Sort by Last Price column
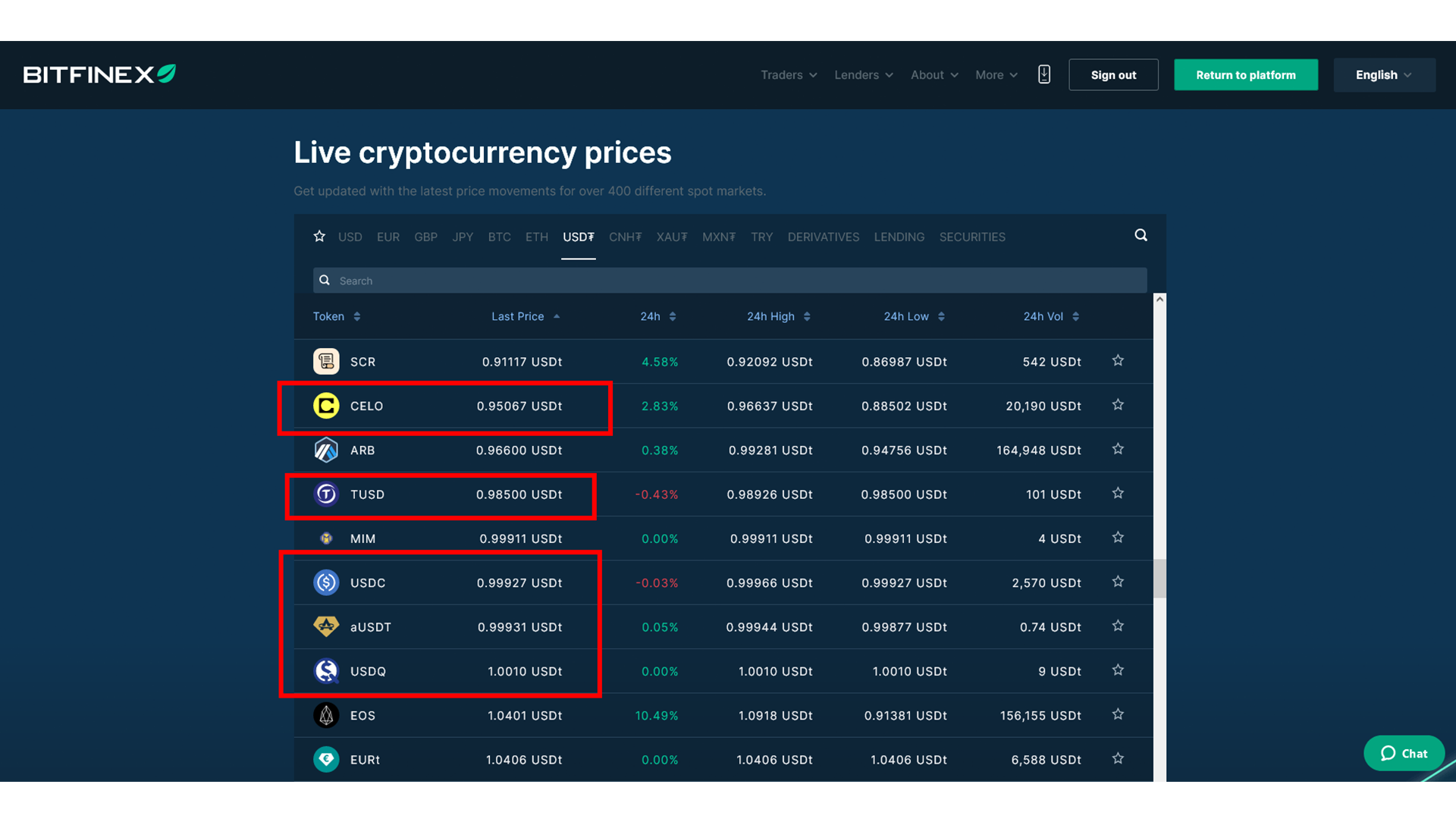Viewport: 1456px width, 819px height. click(526, 316)
